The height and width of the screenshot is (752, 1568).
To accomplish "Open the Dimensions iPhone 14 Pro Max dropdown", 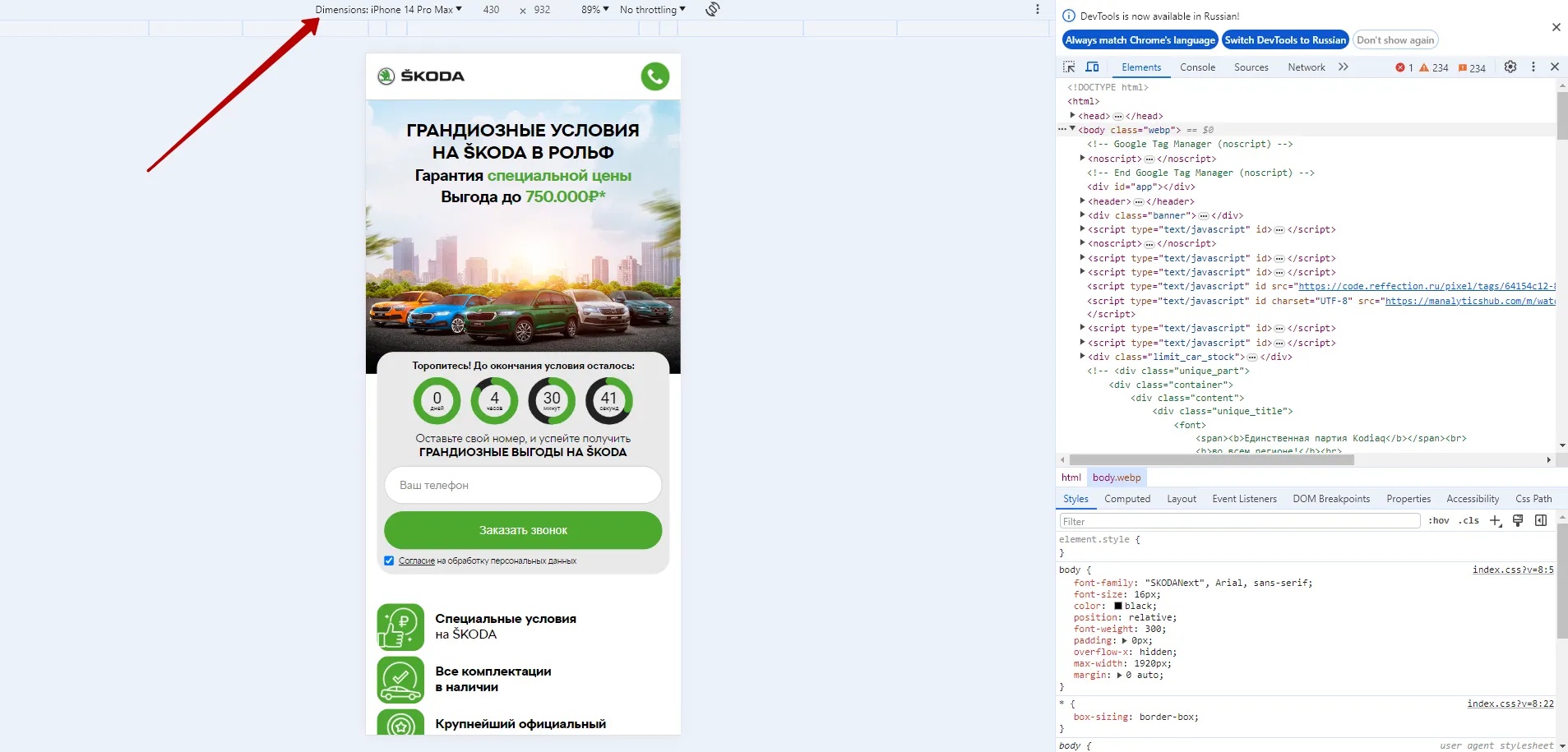I will tap(388, 10).
